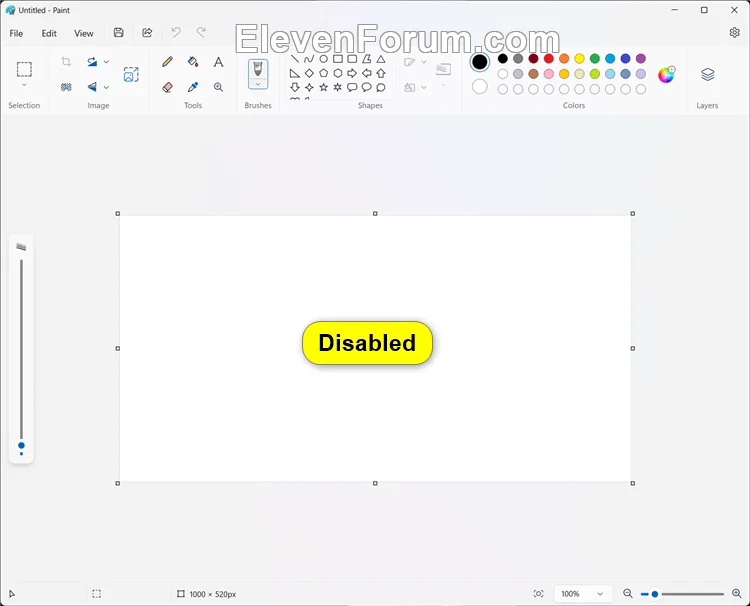The width and height of the screenshot is (750, 606).
Task: Open the View menu
Action: coord(84,33)
